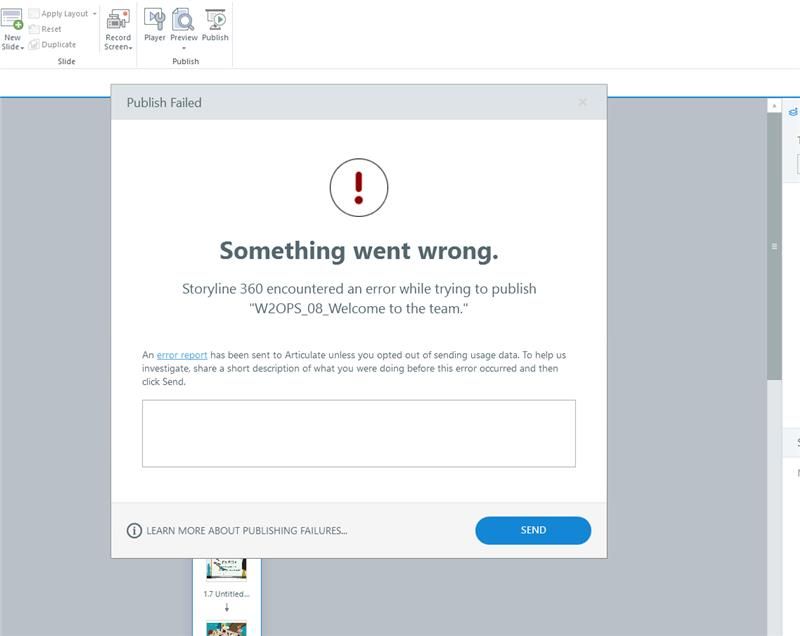Click the Publish Failed dialog title
Screen dimensions: 800x636
[x=164, y=103]
